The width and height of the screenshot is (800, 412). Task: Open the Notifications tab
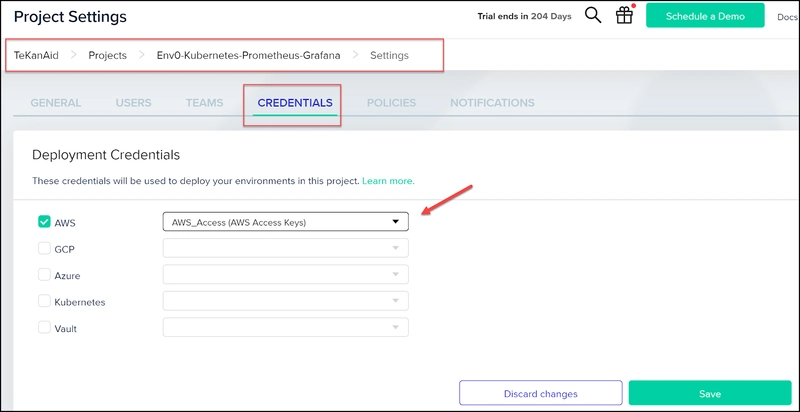(492, 103)
